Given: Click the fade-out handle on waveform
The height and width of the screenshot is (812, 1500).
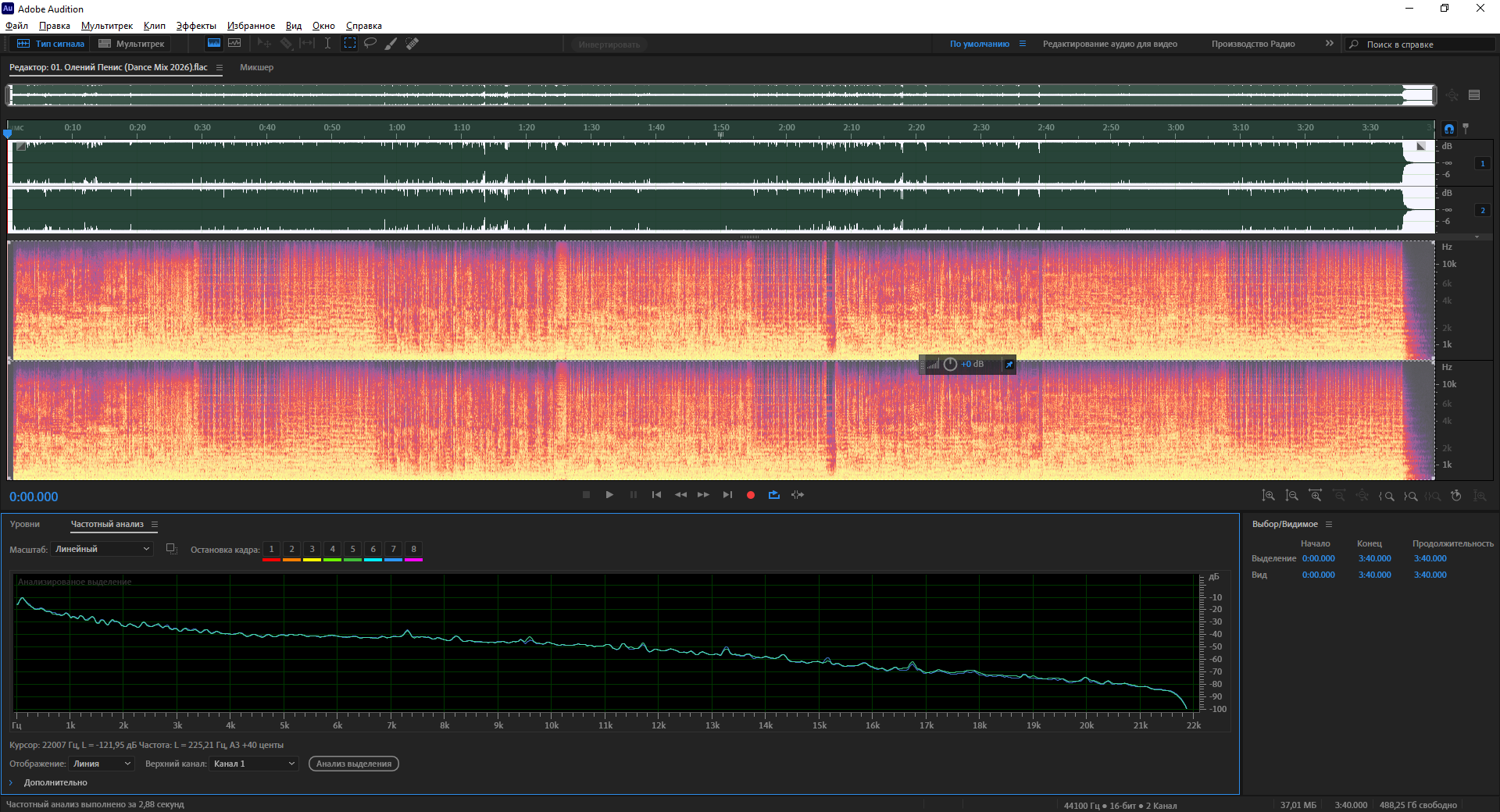Looking at the screenshot, I should pyautogui.click(x=1421, y=146).
